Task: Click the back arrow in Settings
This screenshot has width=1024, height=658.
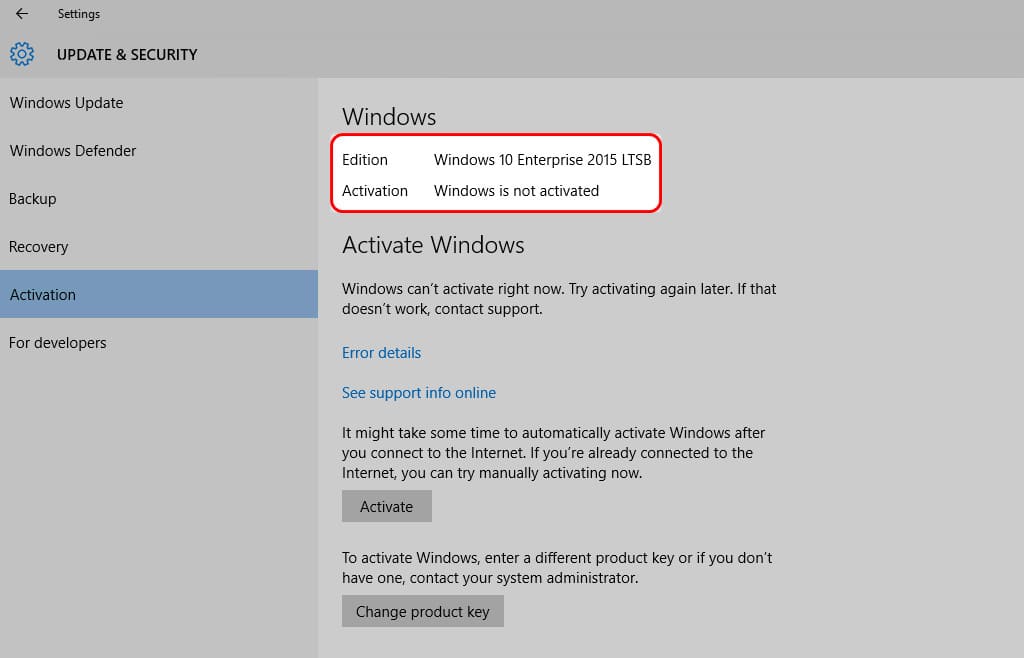Action: click(x=22, y=14)
